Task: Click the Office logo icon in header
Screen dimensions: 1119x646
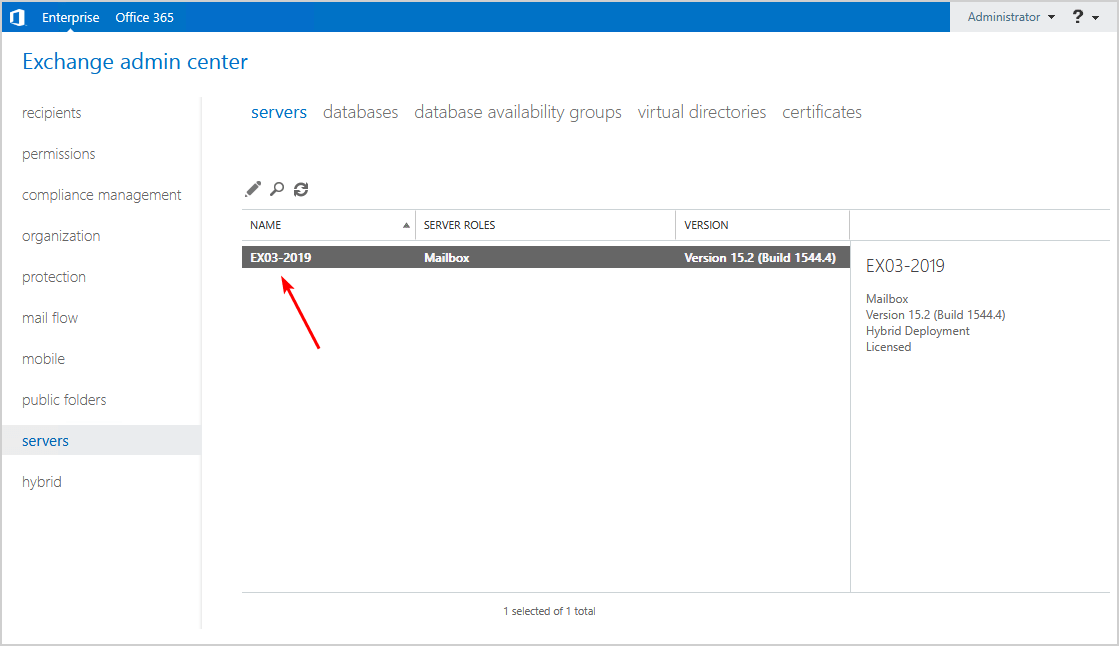Action: pyautogui.click(x=17, y=17)
